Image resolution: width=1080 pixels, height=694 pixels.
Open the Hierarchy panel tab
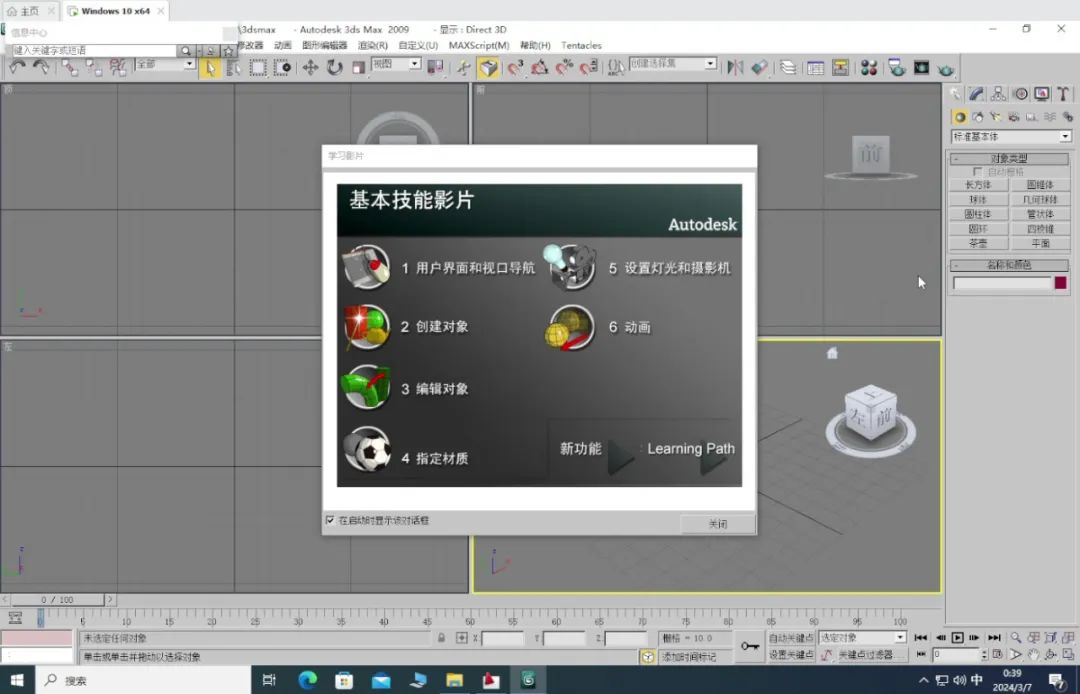[x=999, y=94]
